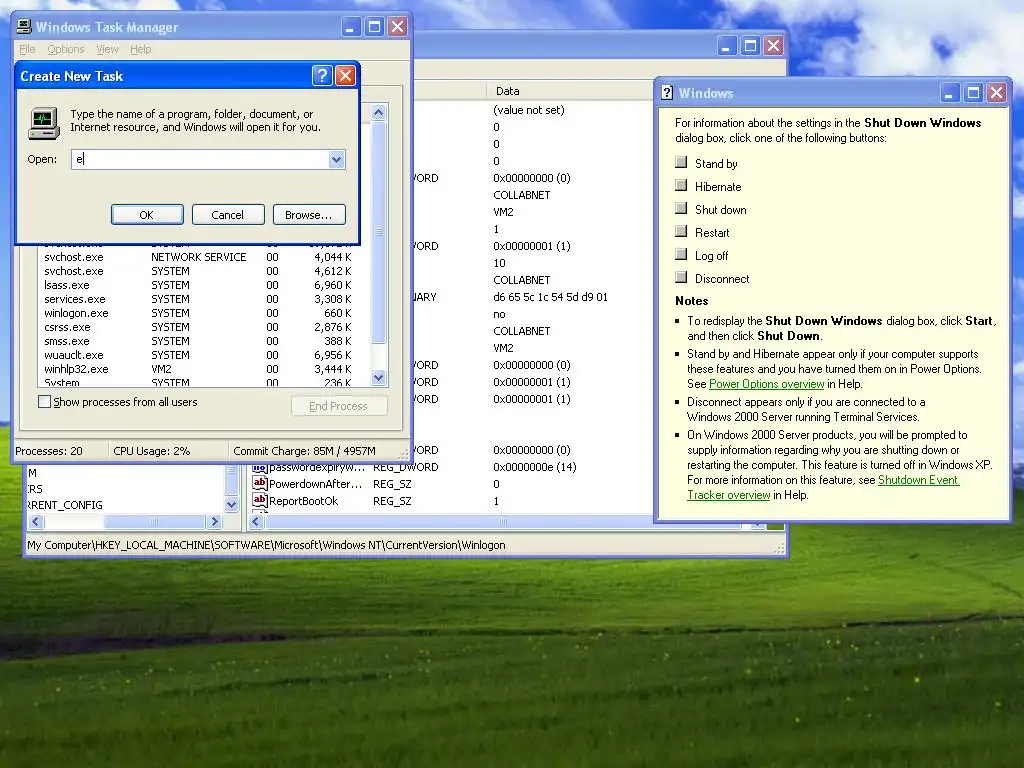1024x768 pixels.
Task: Click scroll down arrow in process list
Action: tap(379, 377)
